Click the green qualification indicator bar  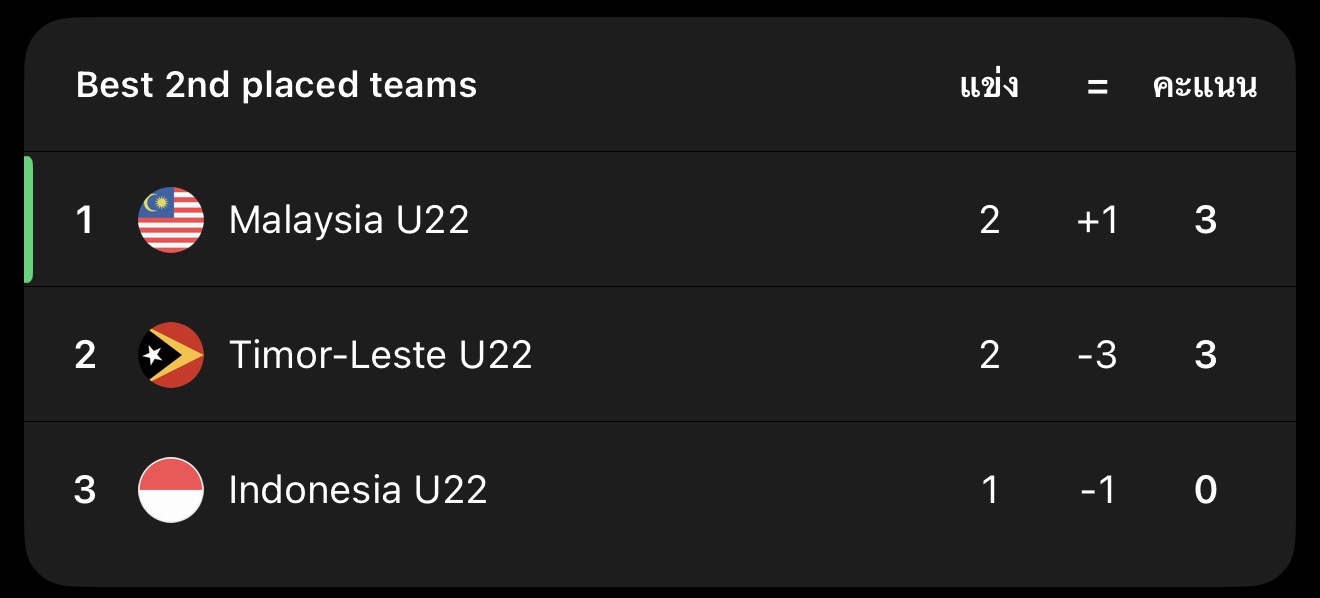click(28, 220)
